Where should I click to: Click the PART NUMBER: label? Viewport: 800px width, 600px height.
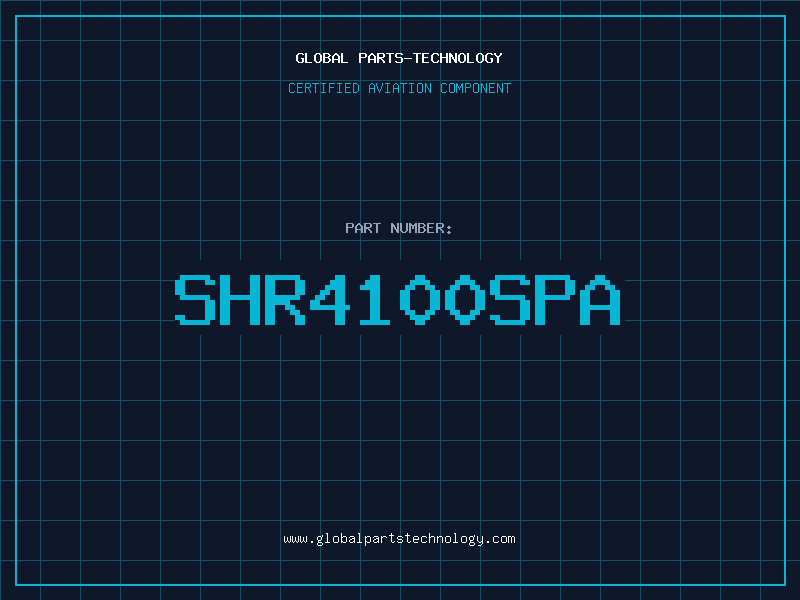pyautogui.click(x=399, y=228)
